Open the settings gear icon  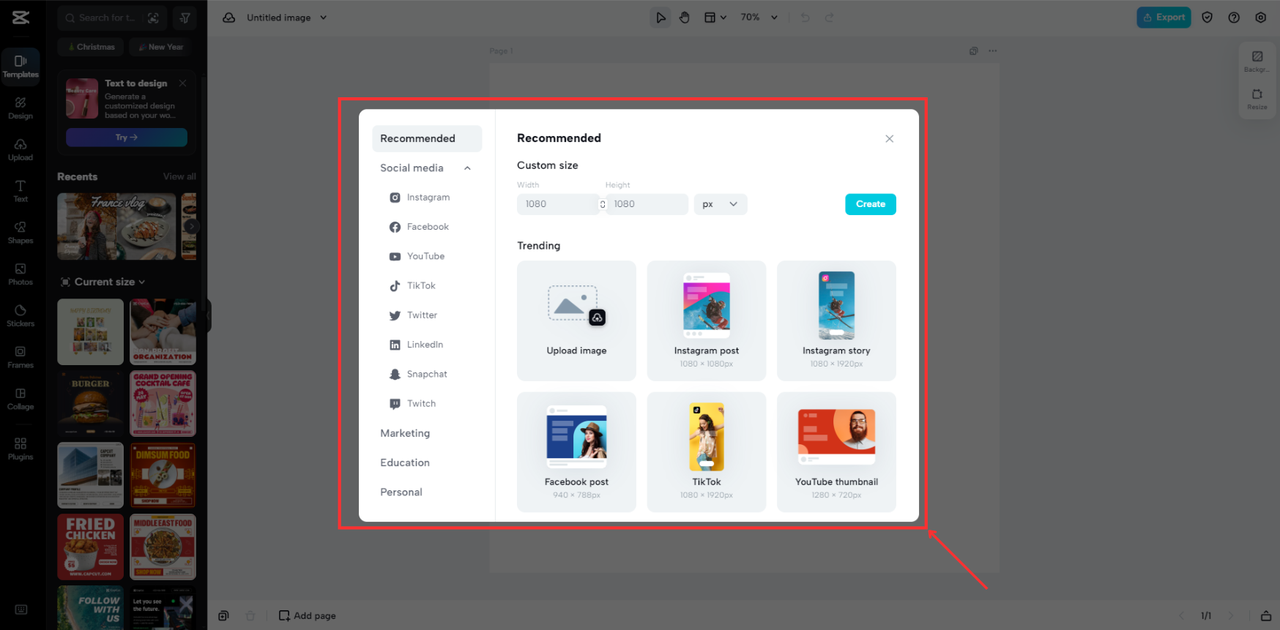(x=1260, y=17)
